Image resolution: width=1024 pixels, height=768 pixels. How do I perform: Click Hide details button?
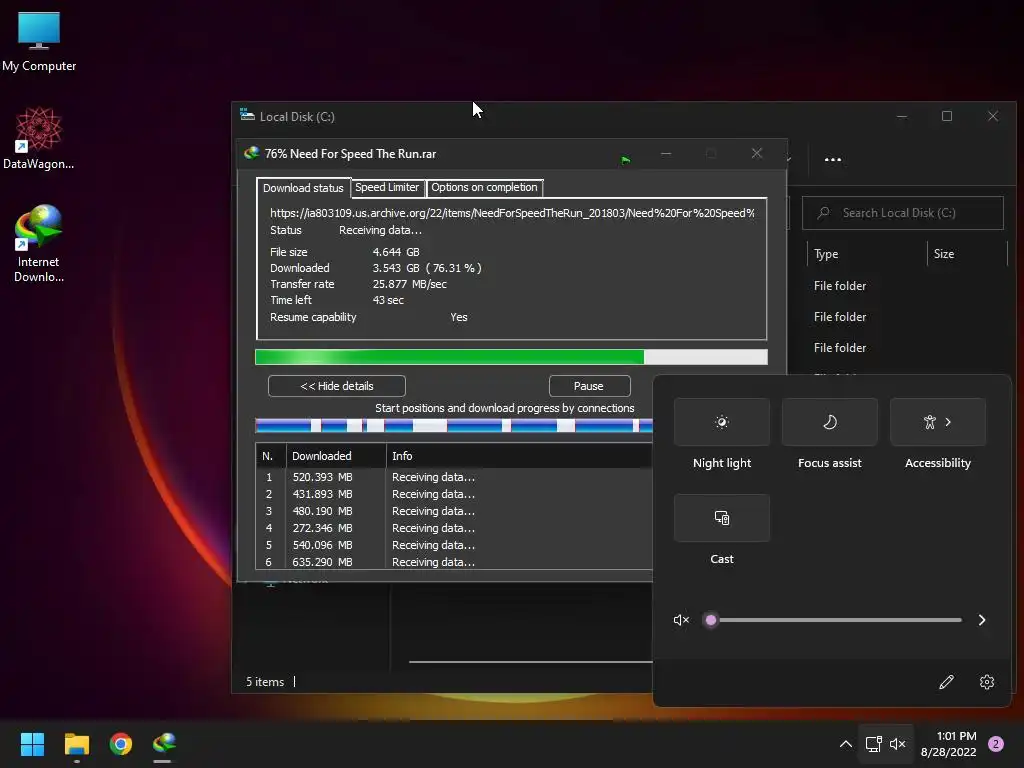point(336,386)
